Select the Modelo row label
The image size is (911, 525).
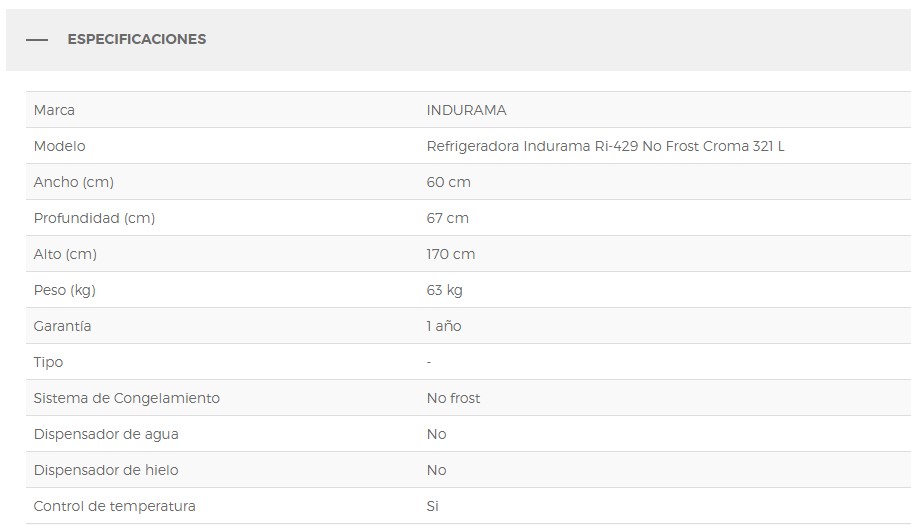coord(60,146)
